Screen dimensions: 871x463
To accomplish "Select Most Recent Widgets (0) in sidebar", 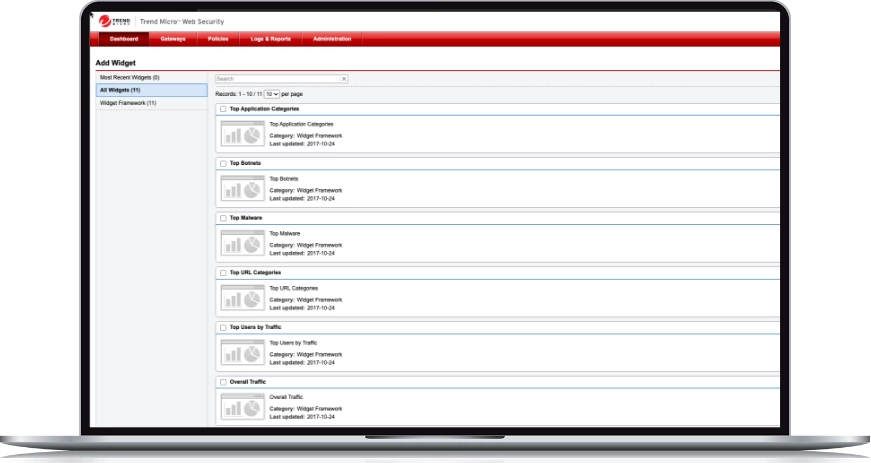I will pos(130,77).
